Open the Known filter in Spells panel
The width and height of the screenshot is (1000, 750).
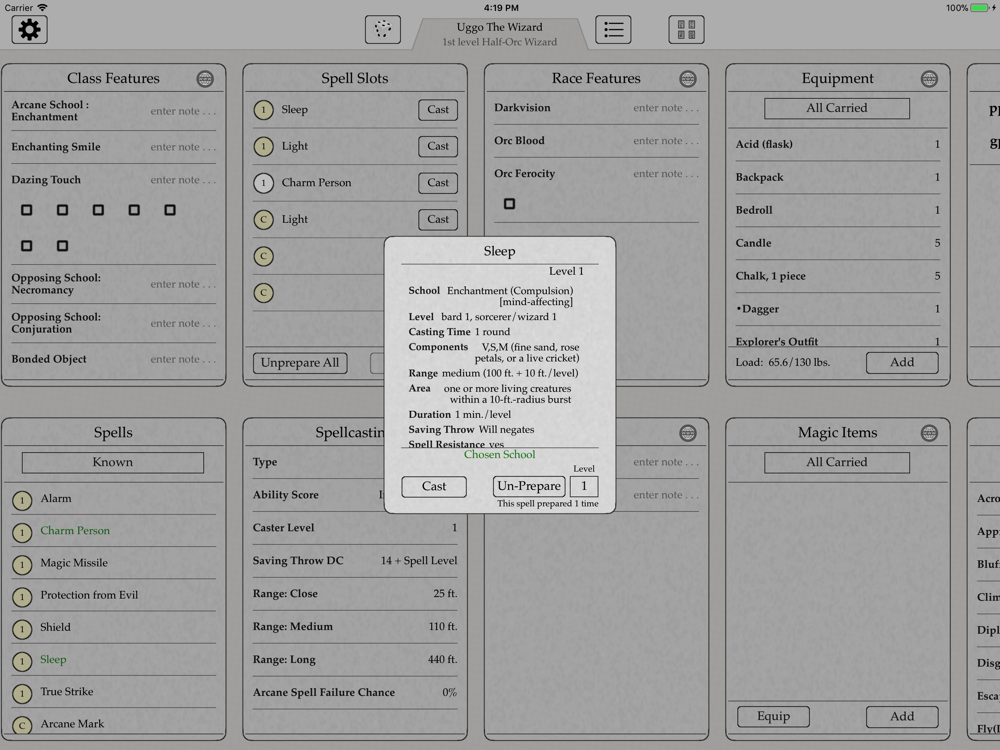coord(113,462)
